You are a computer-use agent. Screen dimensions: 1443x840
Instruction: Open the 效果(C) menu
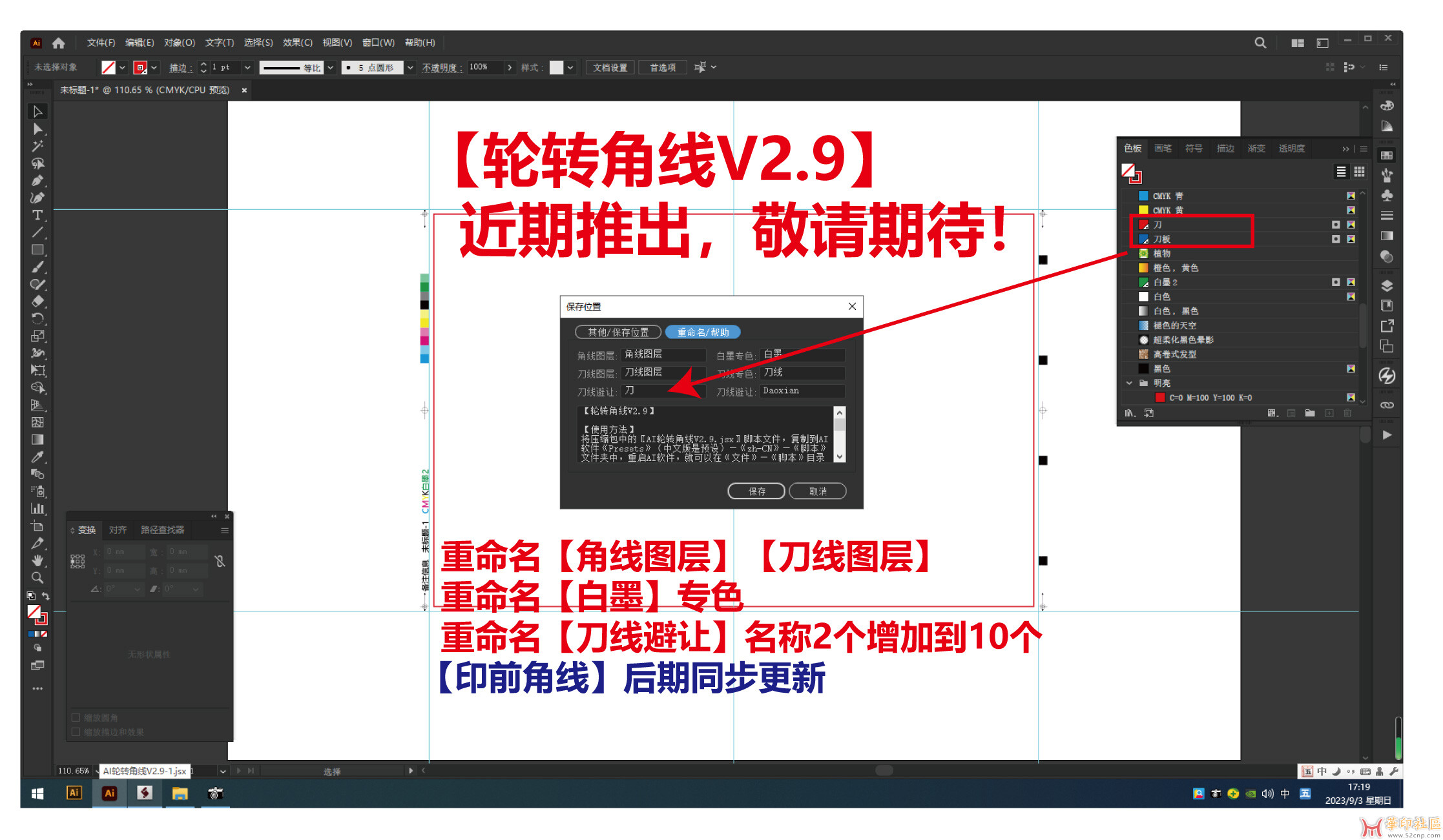(298, 43)
